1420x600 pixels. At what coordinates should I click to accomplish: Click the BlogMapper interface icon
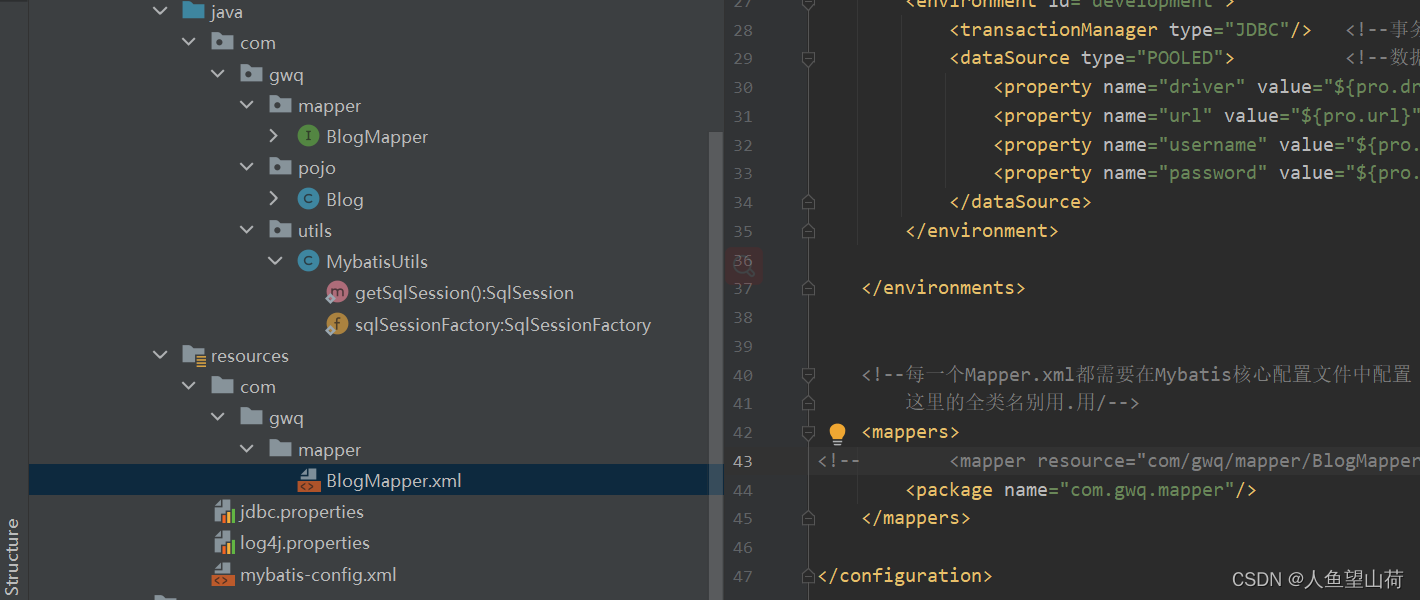309,136
